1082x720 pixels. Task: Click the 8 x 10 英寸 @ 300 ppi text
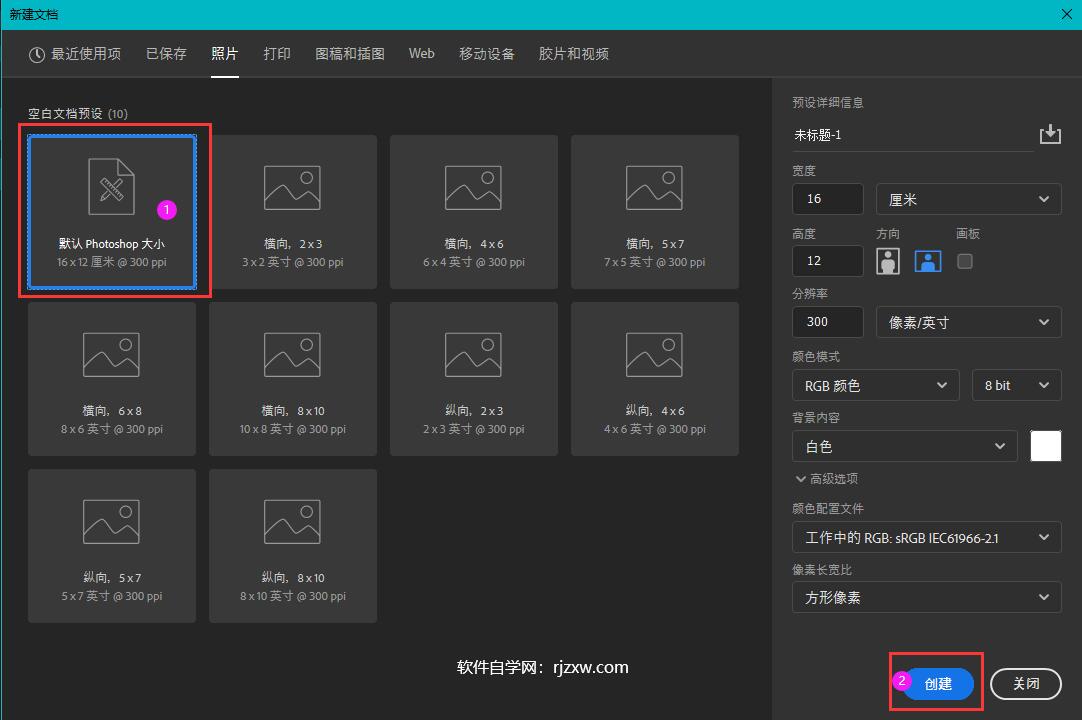(293, 596)
